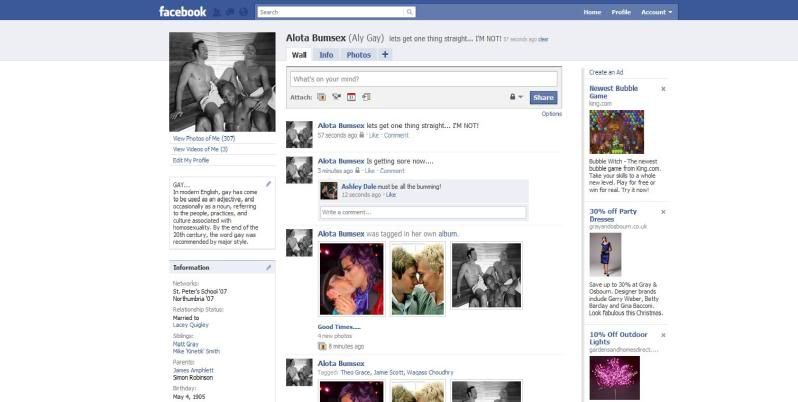
Task: Close the Newest Bubble Game ad
Action: point(663,89)
